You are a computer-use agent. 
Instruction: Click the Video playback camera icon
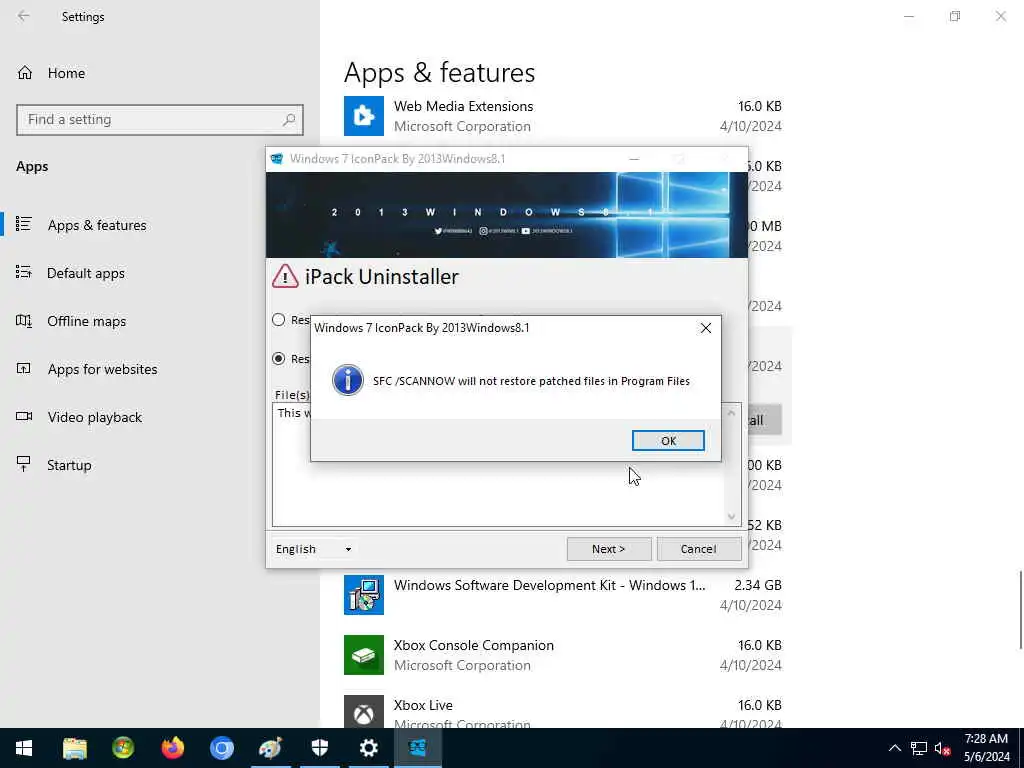(x=24, y=417)
